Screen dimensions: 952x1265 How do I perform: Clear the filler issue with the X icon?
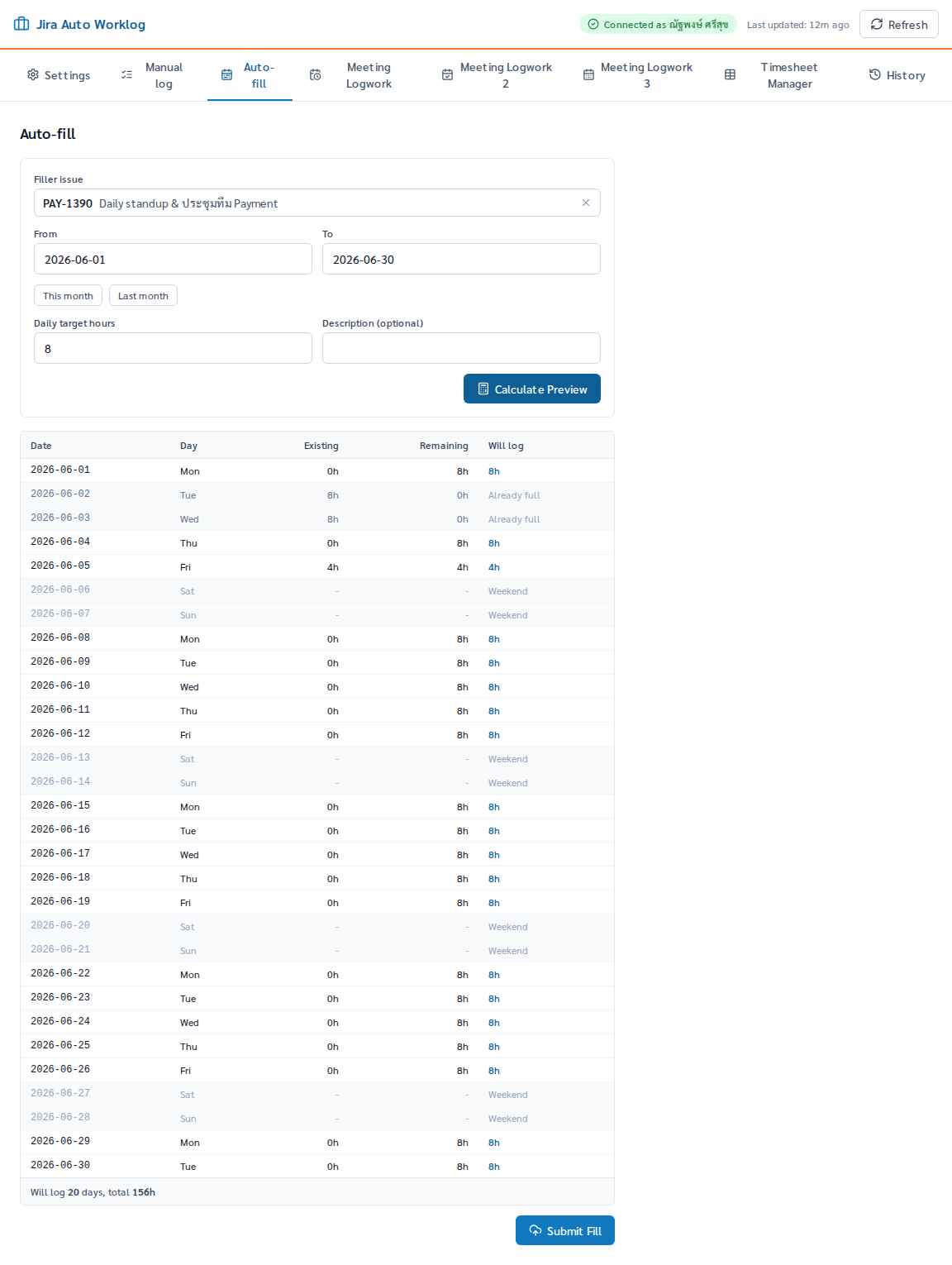click(x=586, y=203)
